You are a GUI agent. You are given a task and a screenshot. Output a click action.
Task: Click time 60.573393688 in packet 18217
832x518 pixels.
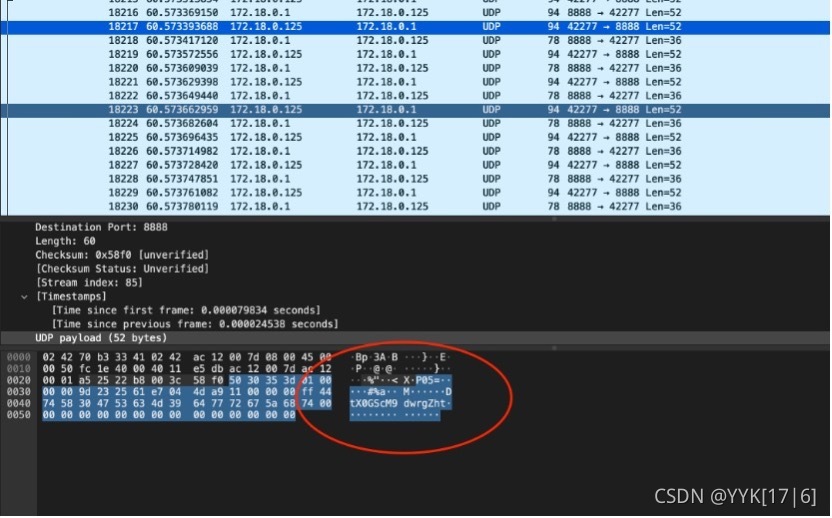[182, 27]
